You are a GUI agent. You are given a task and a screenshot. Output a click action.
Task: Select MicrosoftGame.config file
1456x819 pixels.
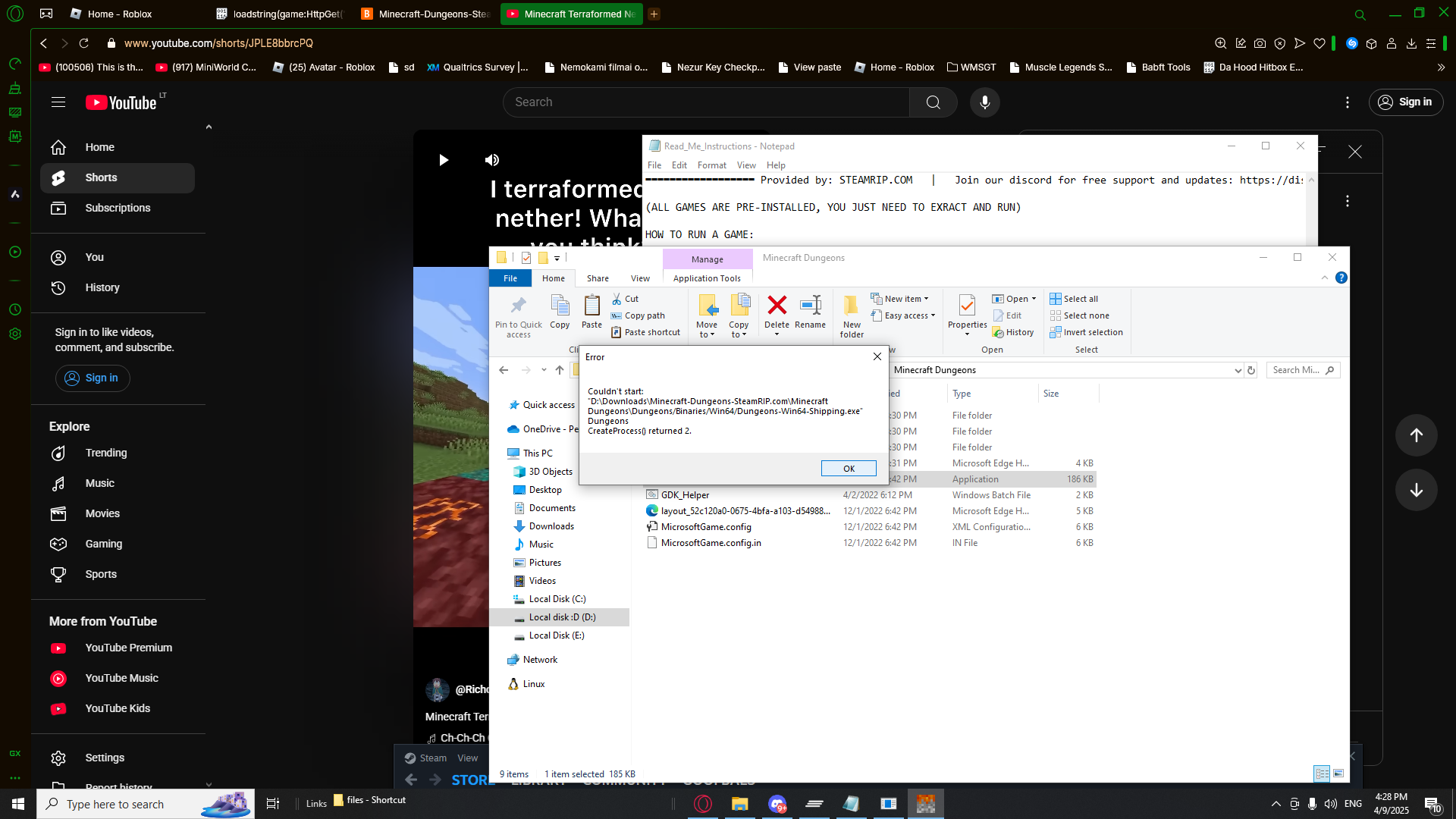click(x=706, y=527)
